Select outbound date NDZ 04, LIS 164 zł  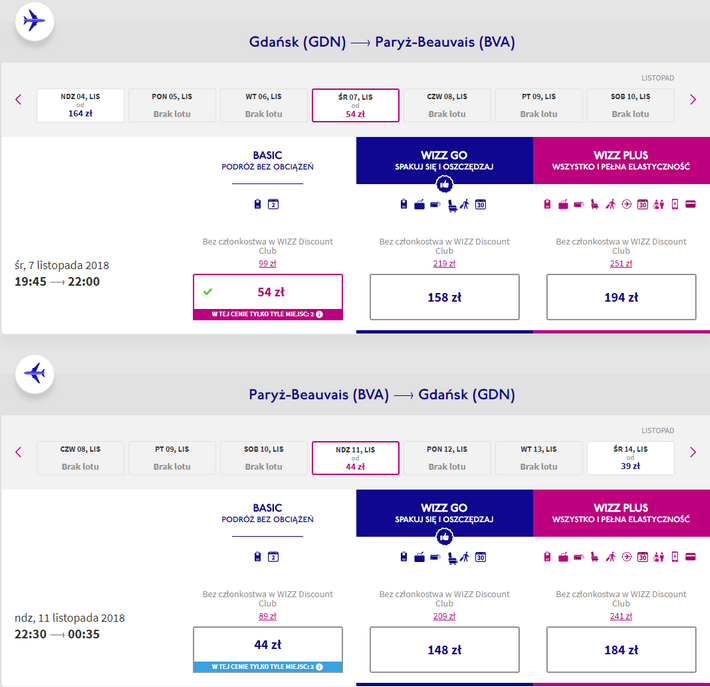80,105
